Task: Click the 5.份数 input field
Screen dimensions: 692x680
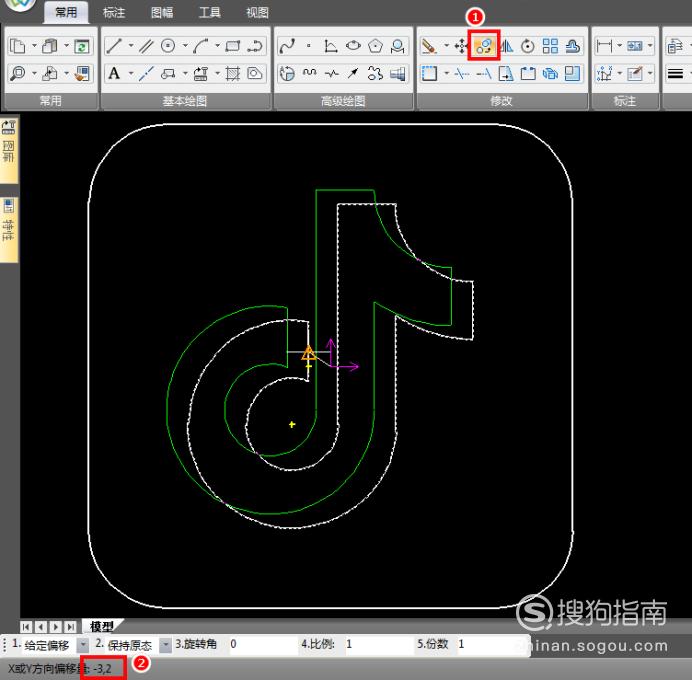Action: [x=492, y=644]
